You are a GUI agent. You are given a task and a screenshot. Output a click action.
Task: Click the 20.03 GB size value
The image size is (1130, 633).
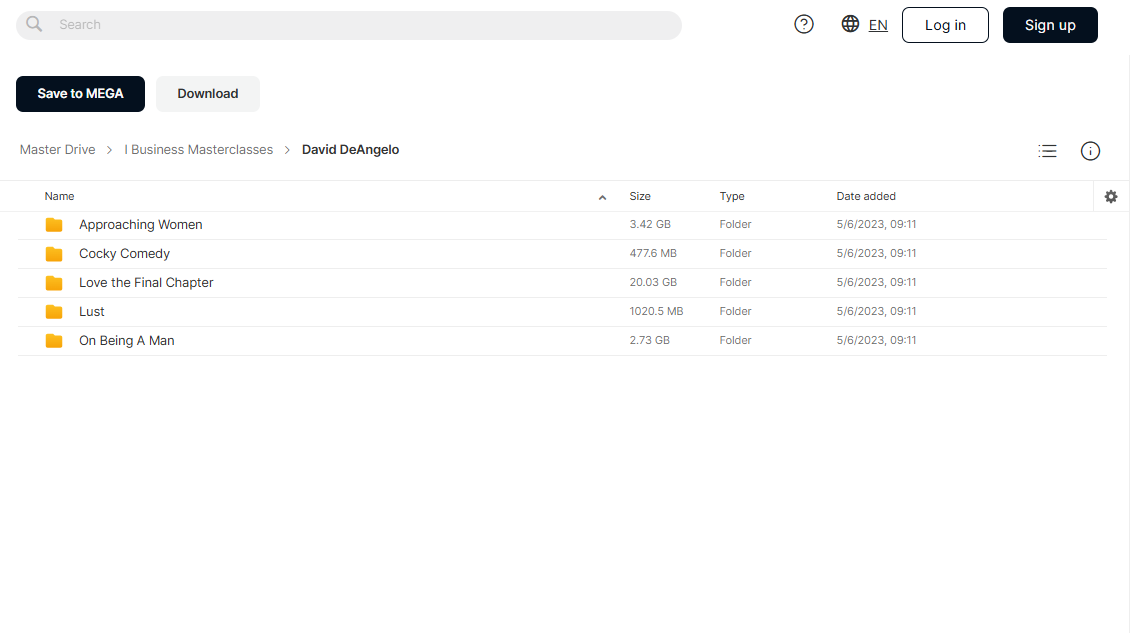[x=653, y=282]
